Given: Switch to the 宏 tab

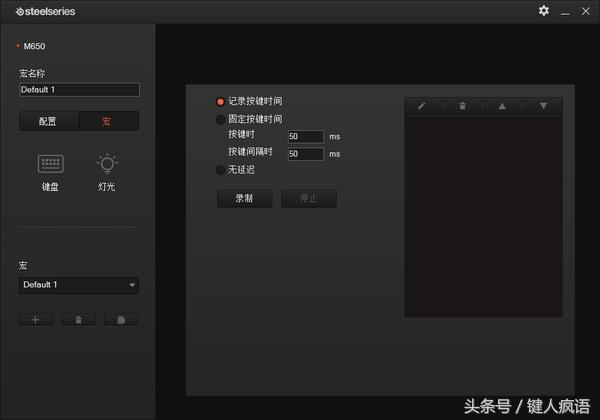Looking at the screenshot, I should [x=109, y=121].
